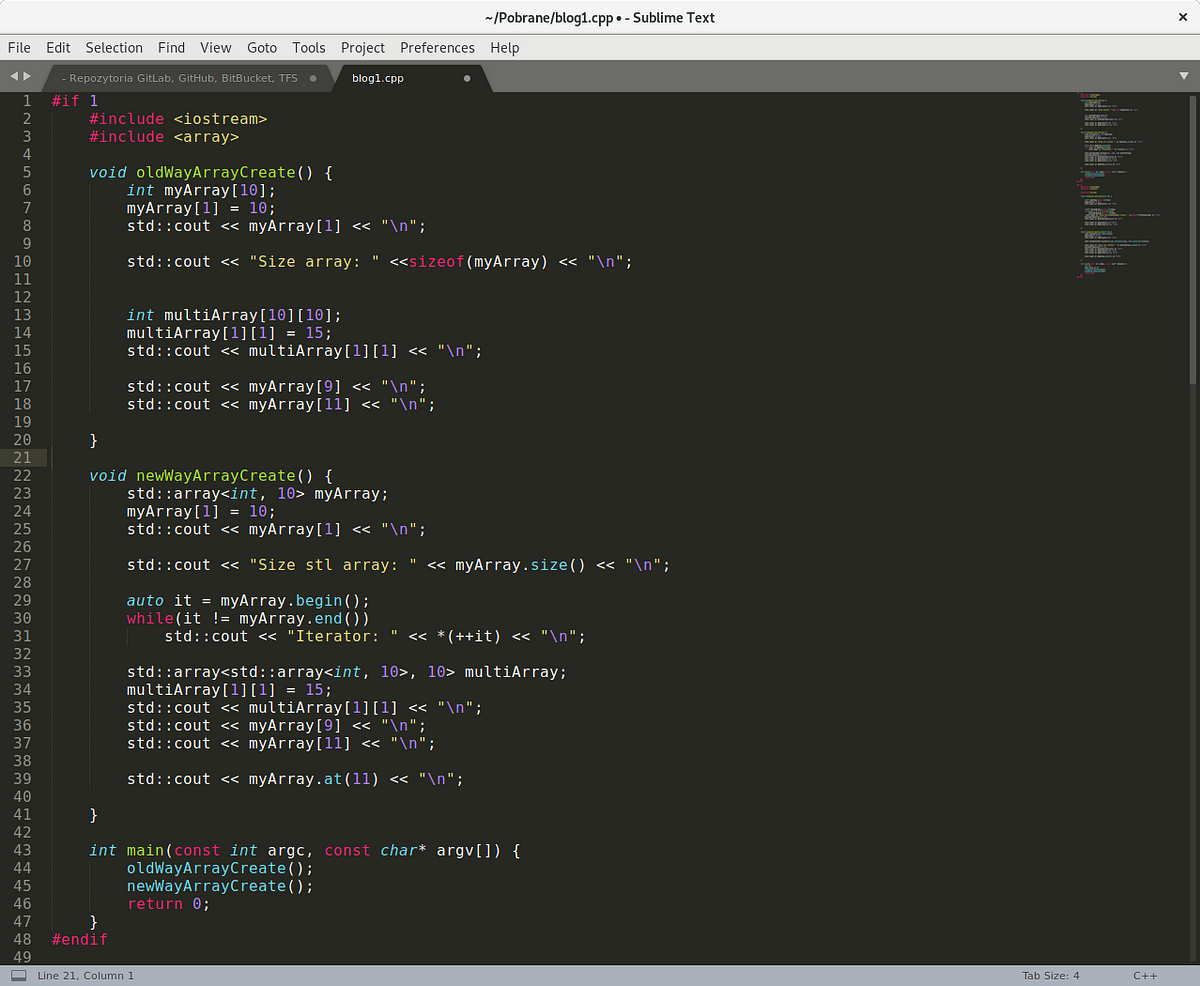The width and height of the screenshot is (1200, 986).
Task: Select the blog1.cpp tab
Action: (378, 78)
